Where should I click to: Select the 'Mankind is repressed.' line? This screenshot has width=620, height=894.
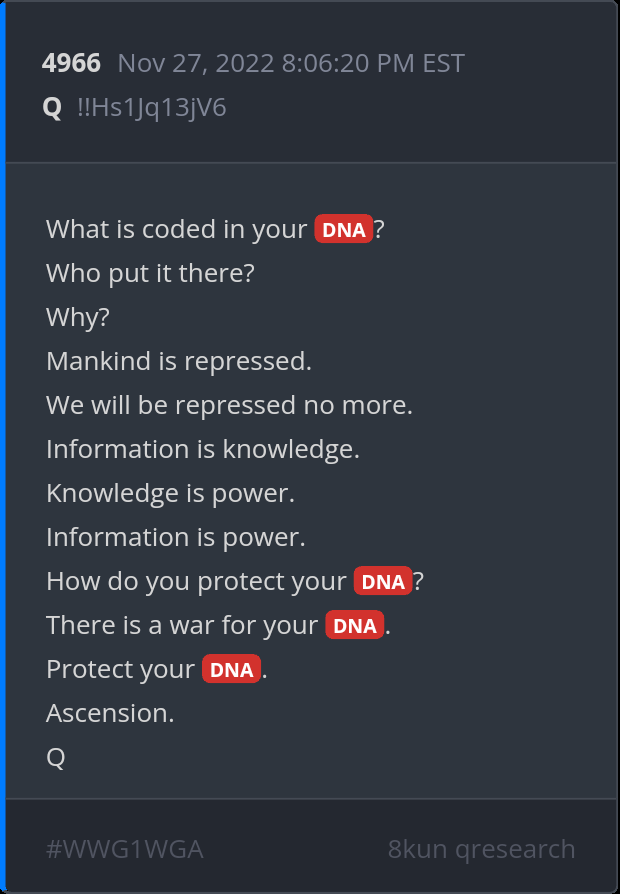(x=179, y=361)
